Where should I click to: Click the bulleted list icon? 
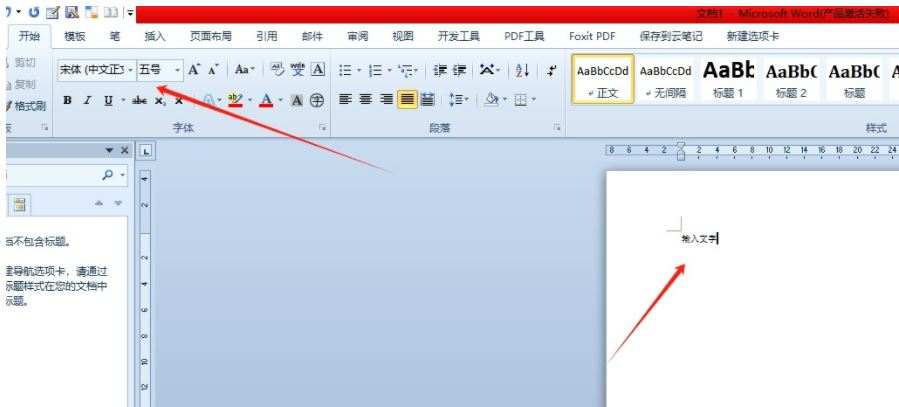click(x=344, y=70)
